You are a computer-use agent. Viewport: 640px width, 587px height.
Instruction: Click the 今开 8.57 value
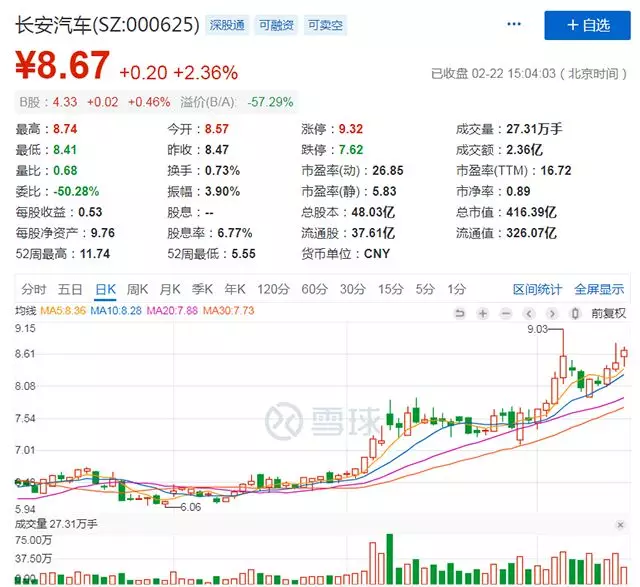(x=217, y=129)
